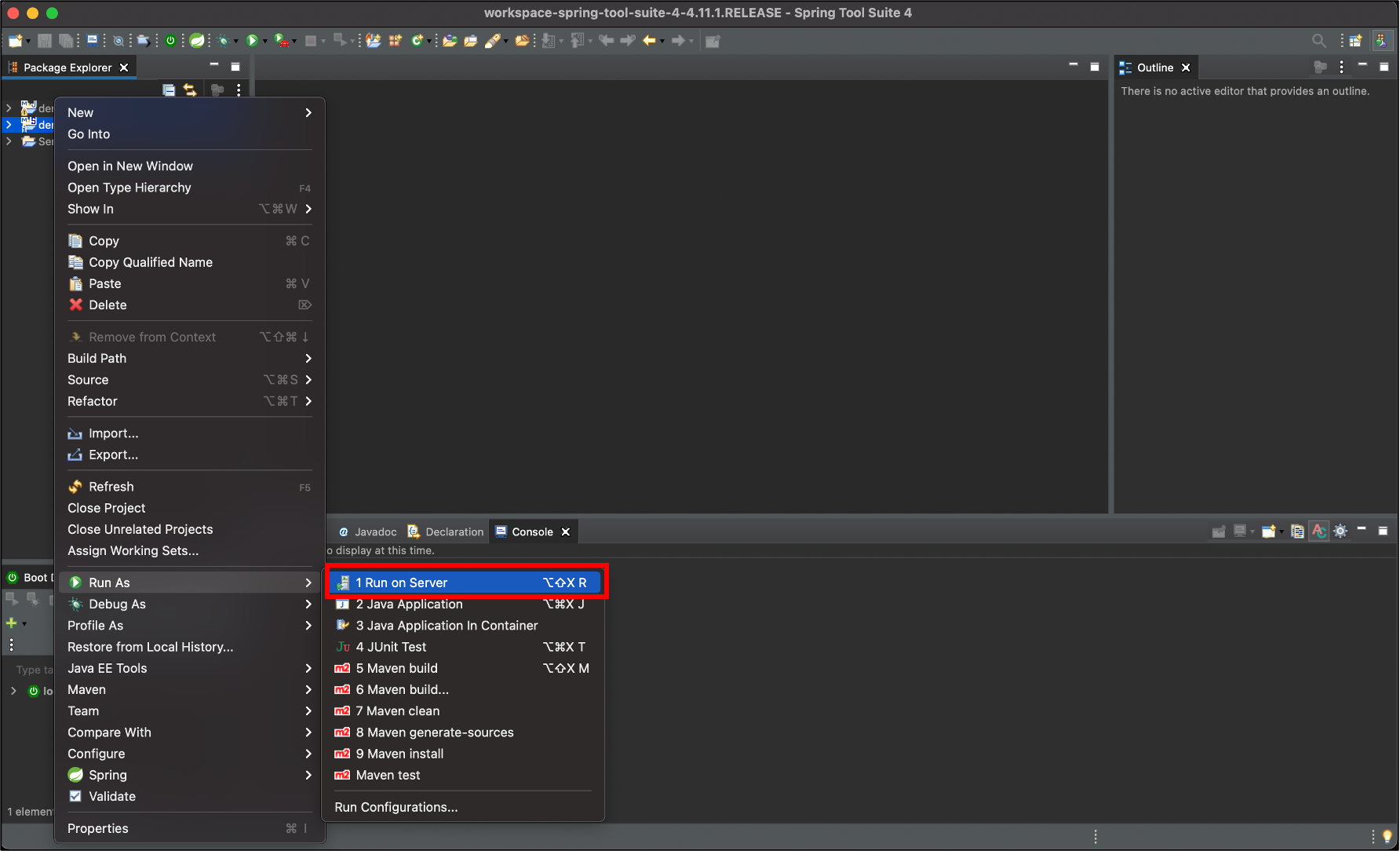Image resolution: width=1400 pixels, height=851 pixels.
Task: Click Restore from Local History... entry
Action: pos(189,647)
